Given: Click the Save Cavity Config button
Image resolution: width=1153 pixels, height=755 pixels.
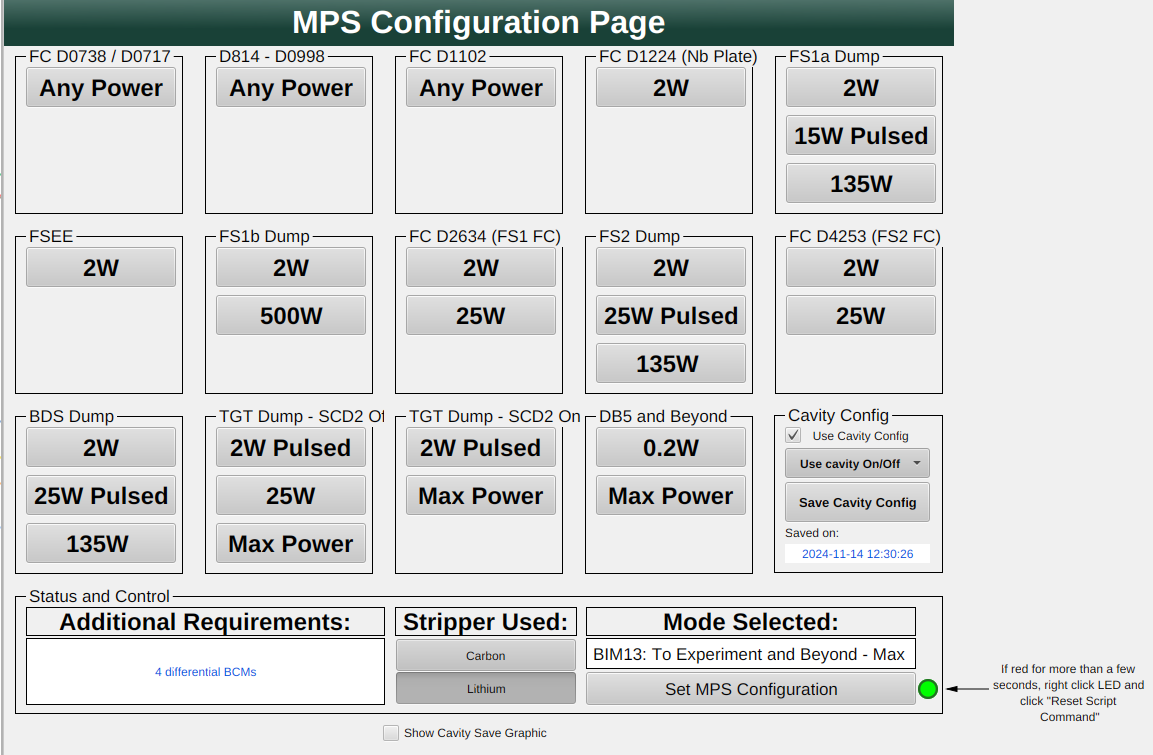Looking at the screenshot, I should click(857, 503).
